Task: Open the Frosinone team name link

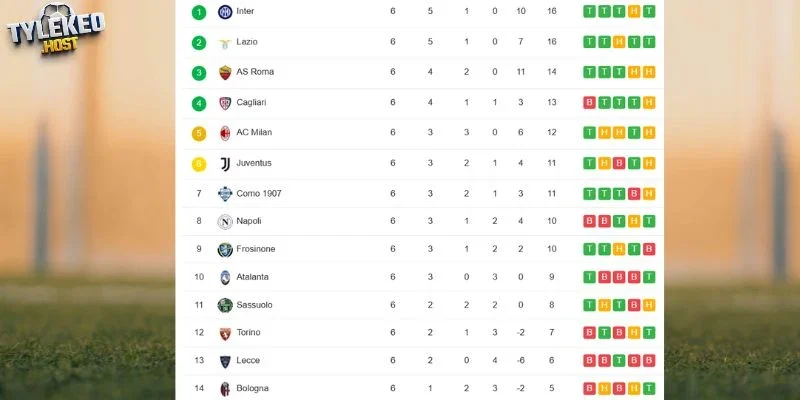Action: click(256, 249)
